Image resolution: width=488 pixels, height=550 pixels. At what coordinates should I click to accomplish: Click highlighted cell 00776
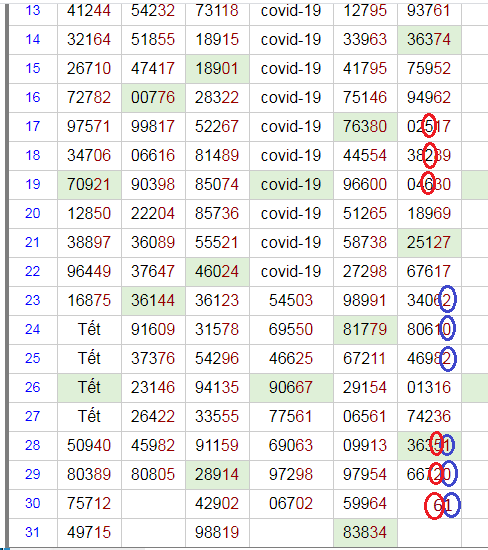tap(153, 98)
